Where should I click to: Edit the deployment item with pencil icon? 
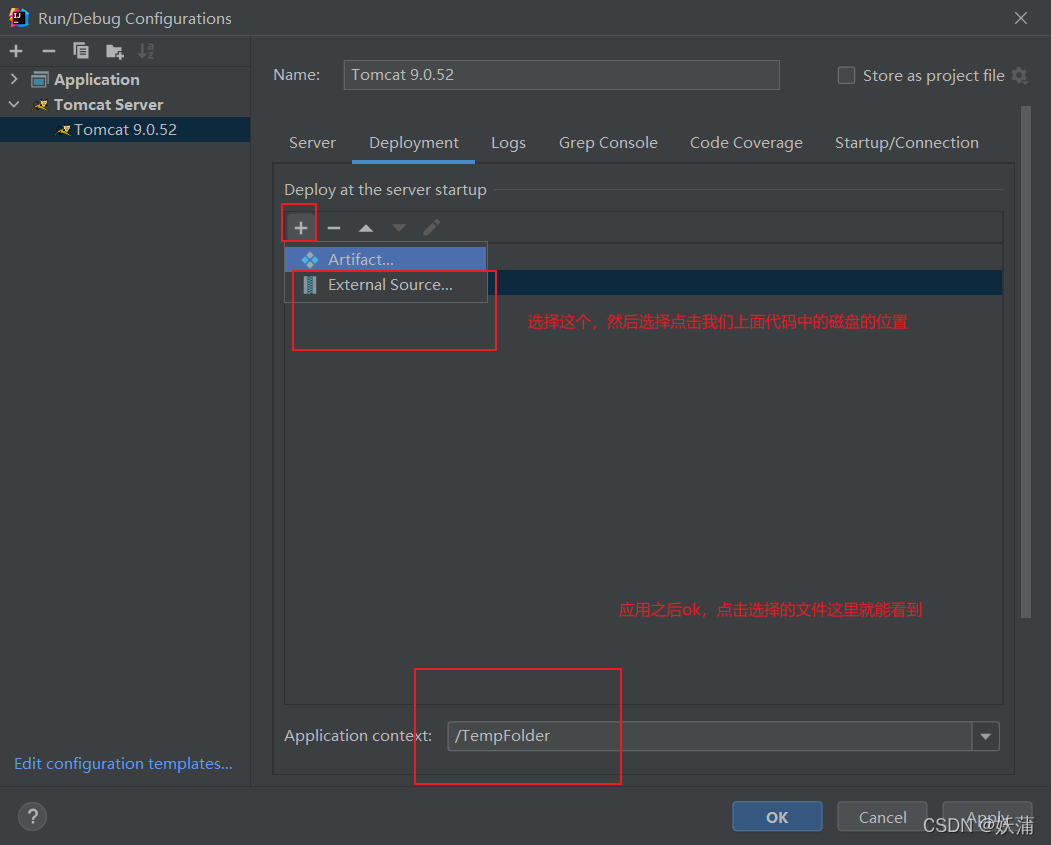[432, 228]
